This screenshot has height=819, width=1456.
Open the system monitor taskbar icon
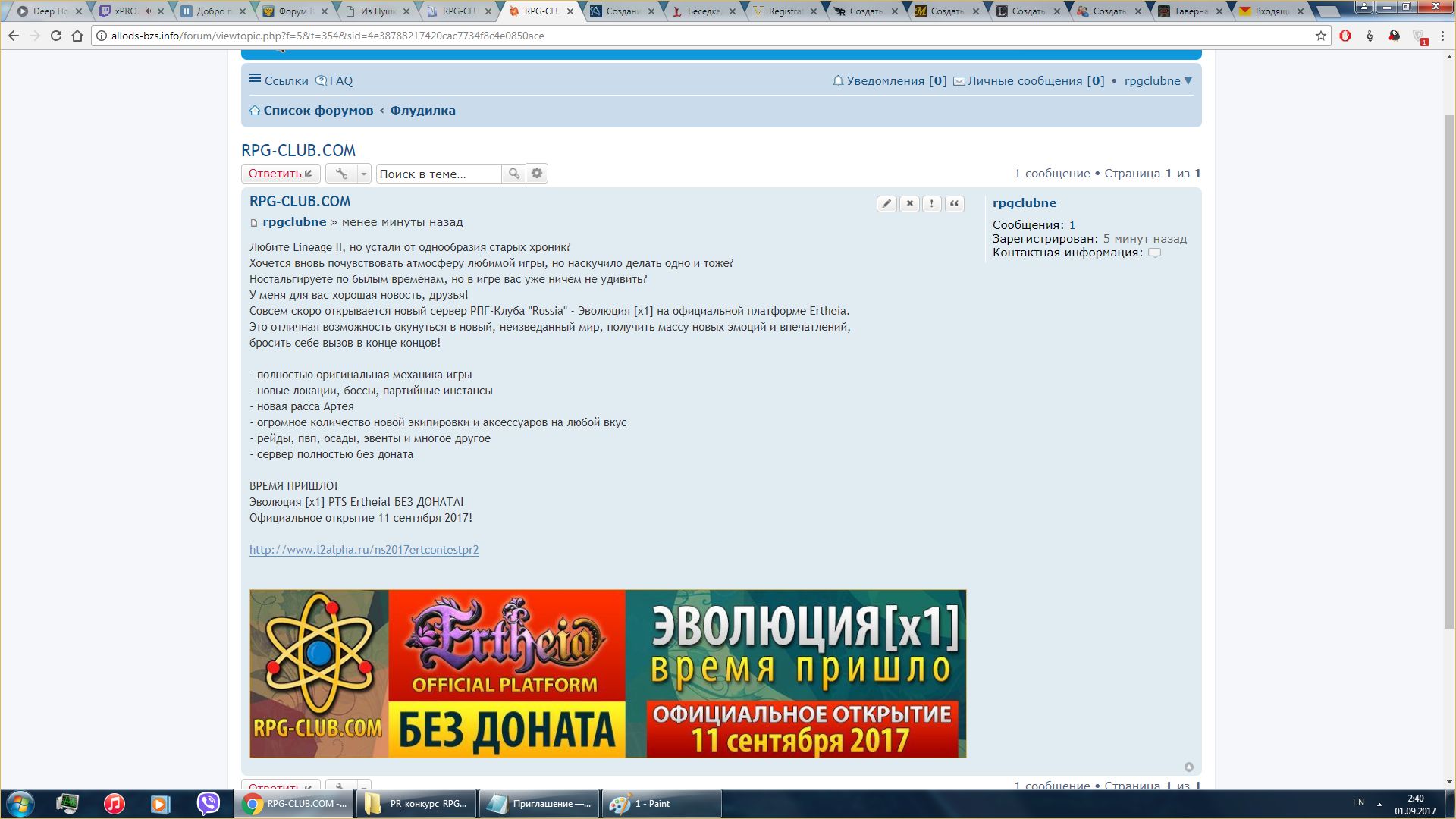[x=67, y=804]
